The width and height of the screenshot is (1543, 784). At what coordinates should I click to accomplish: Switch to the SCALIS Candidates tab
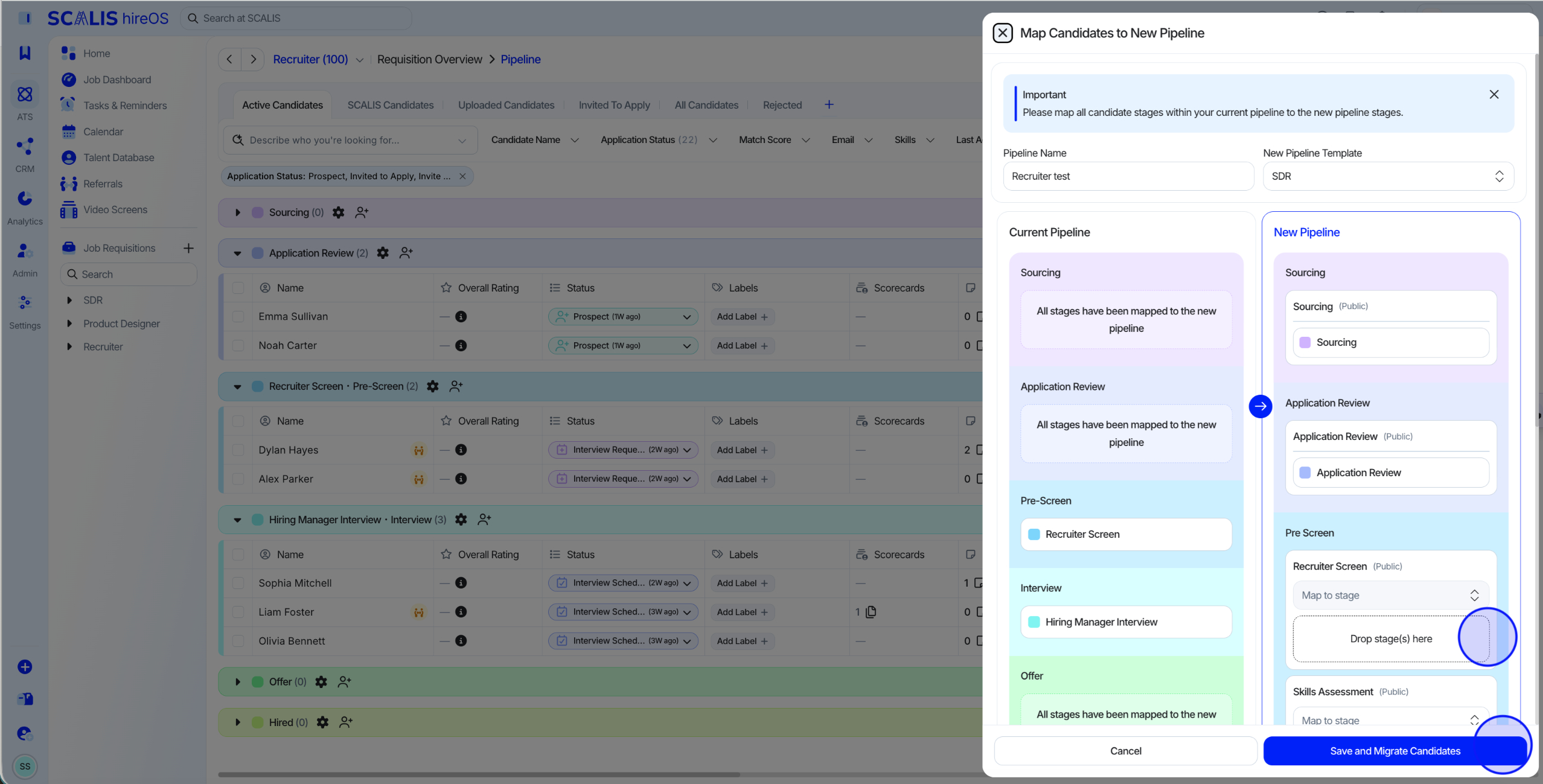[x=390, y=105]
